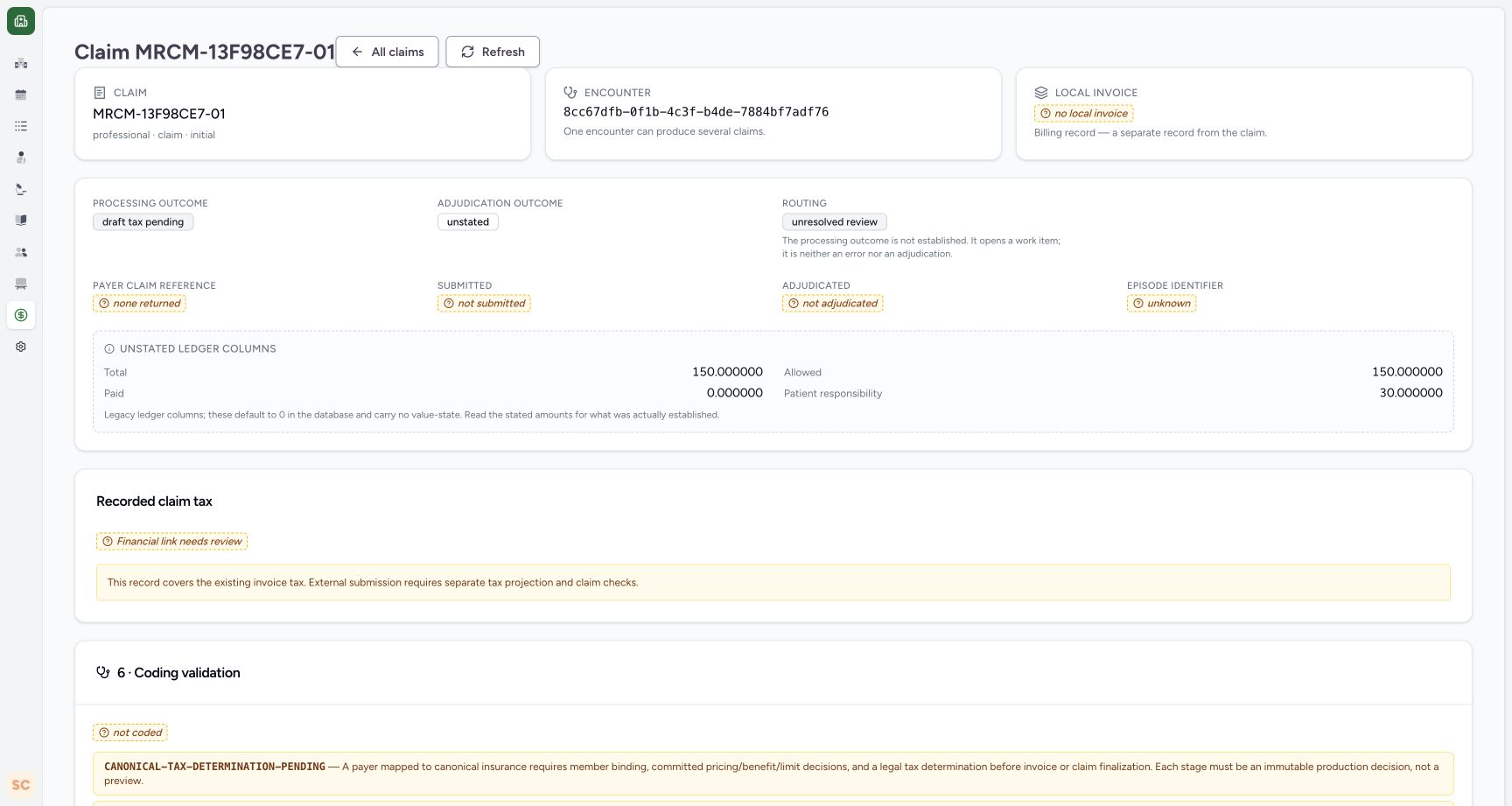Click the MRCM-13F98CE7-01 claim number in card
Screen dimensions: 1512x806
pos(159,114)
